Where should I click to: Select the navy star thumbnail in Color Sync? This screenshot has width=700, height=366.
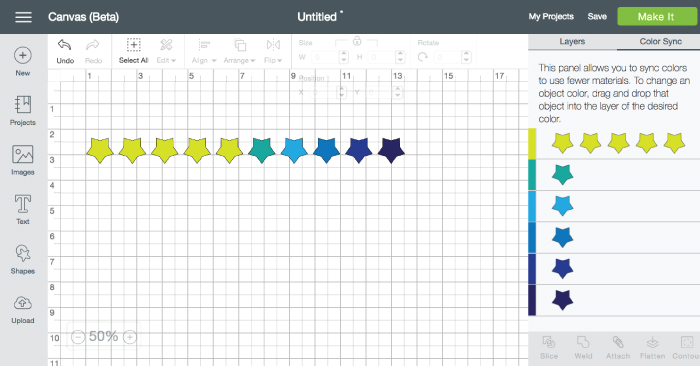[x=562, y=299]
